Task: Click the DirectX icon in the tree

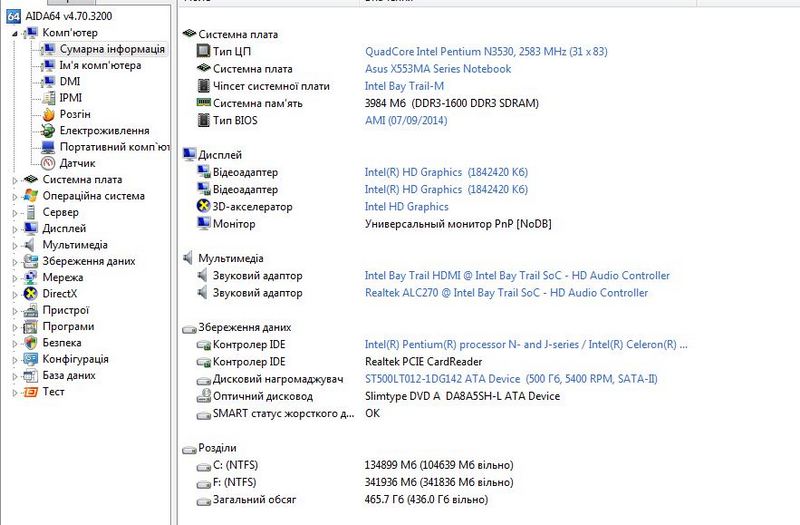Action: 30,294
